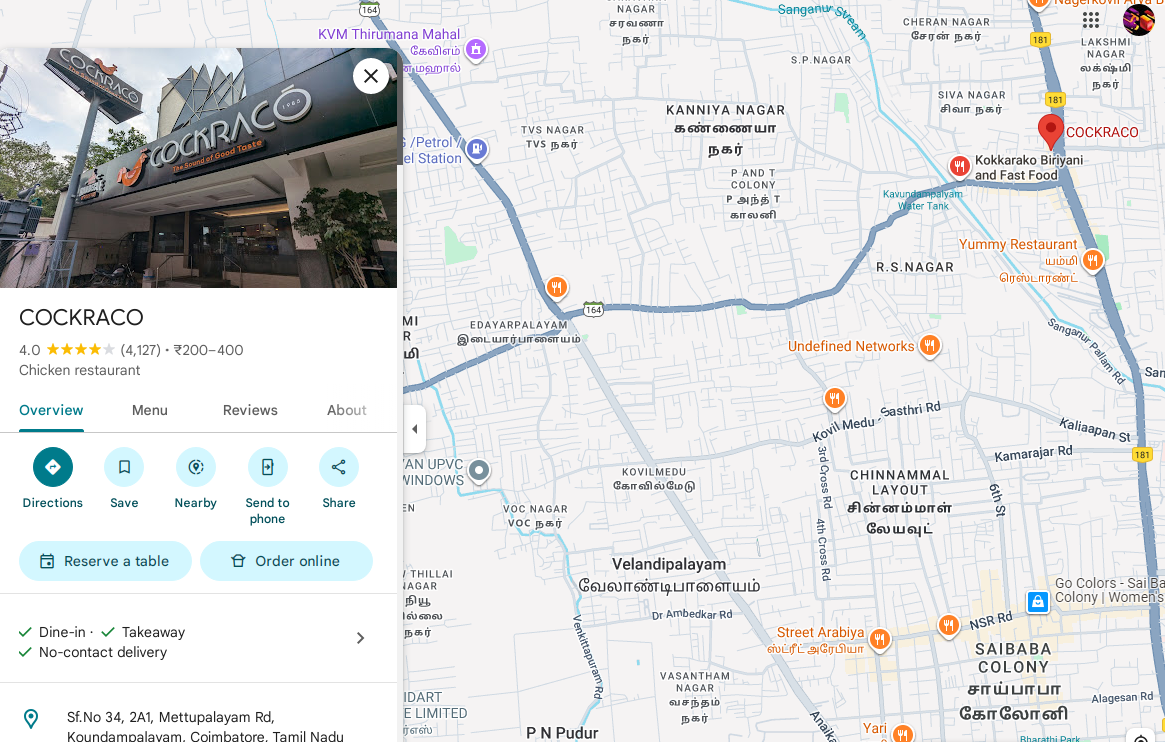Open the Google apps grid
Viewport: 1165px width, 742px height.
1091,19
